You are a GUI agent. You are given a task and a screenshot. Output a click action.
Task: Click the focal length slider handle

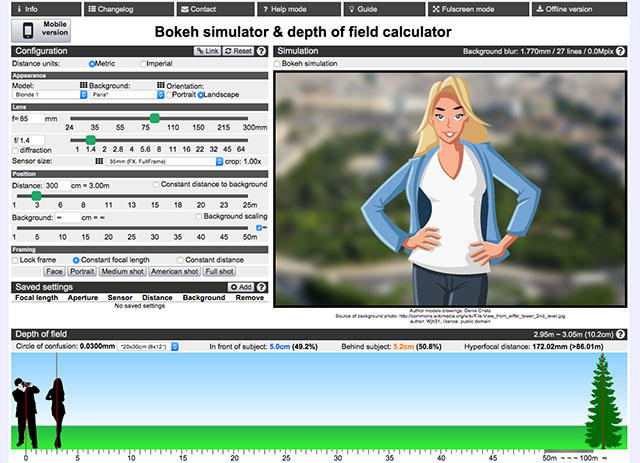click(x=154, y=118)
